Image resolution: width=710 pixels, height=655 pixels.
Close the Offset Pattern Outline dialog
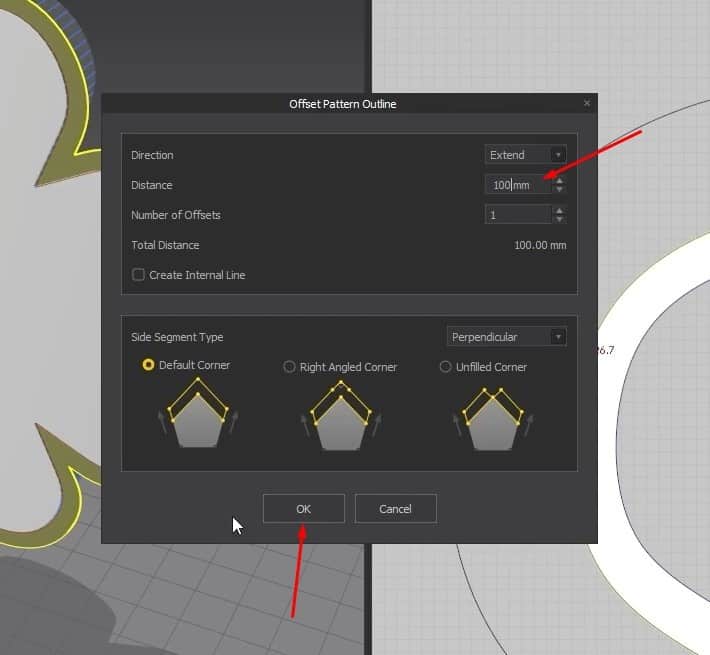coord(587,103)
